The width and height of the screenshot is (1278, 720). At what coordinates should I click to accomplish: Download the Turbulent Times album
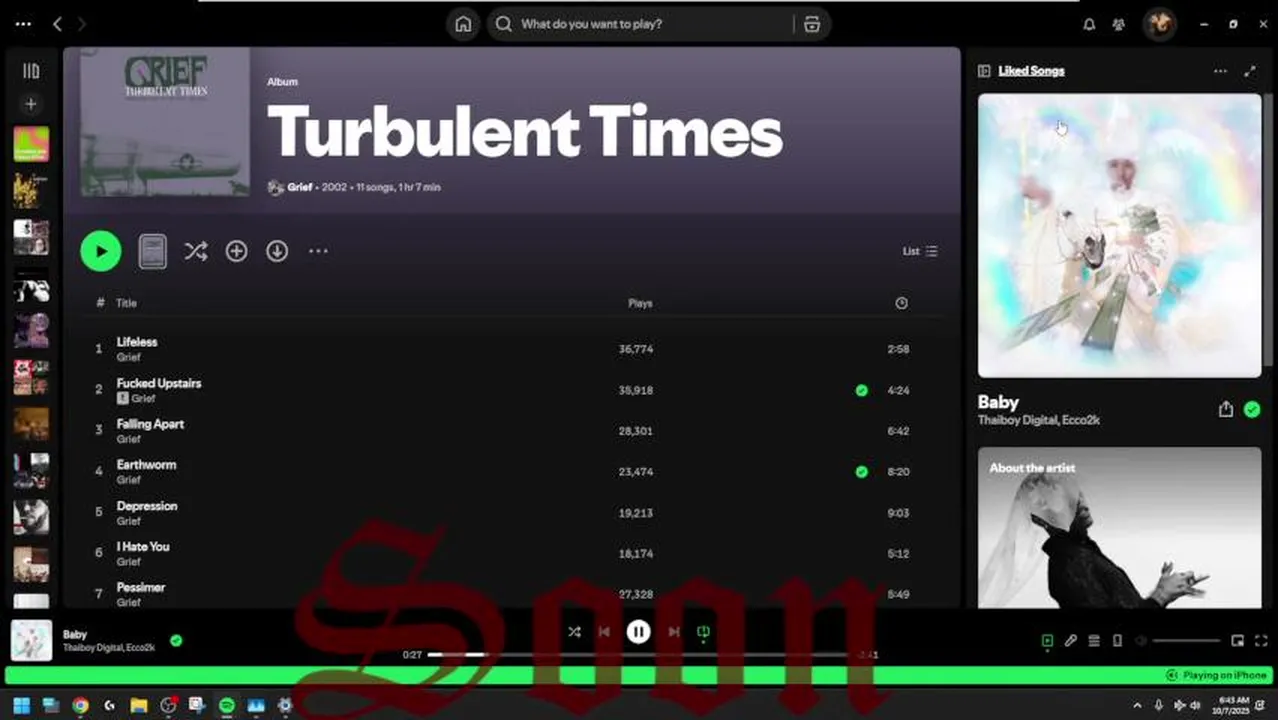tap(277, 251)
